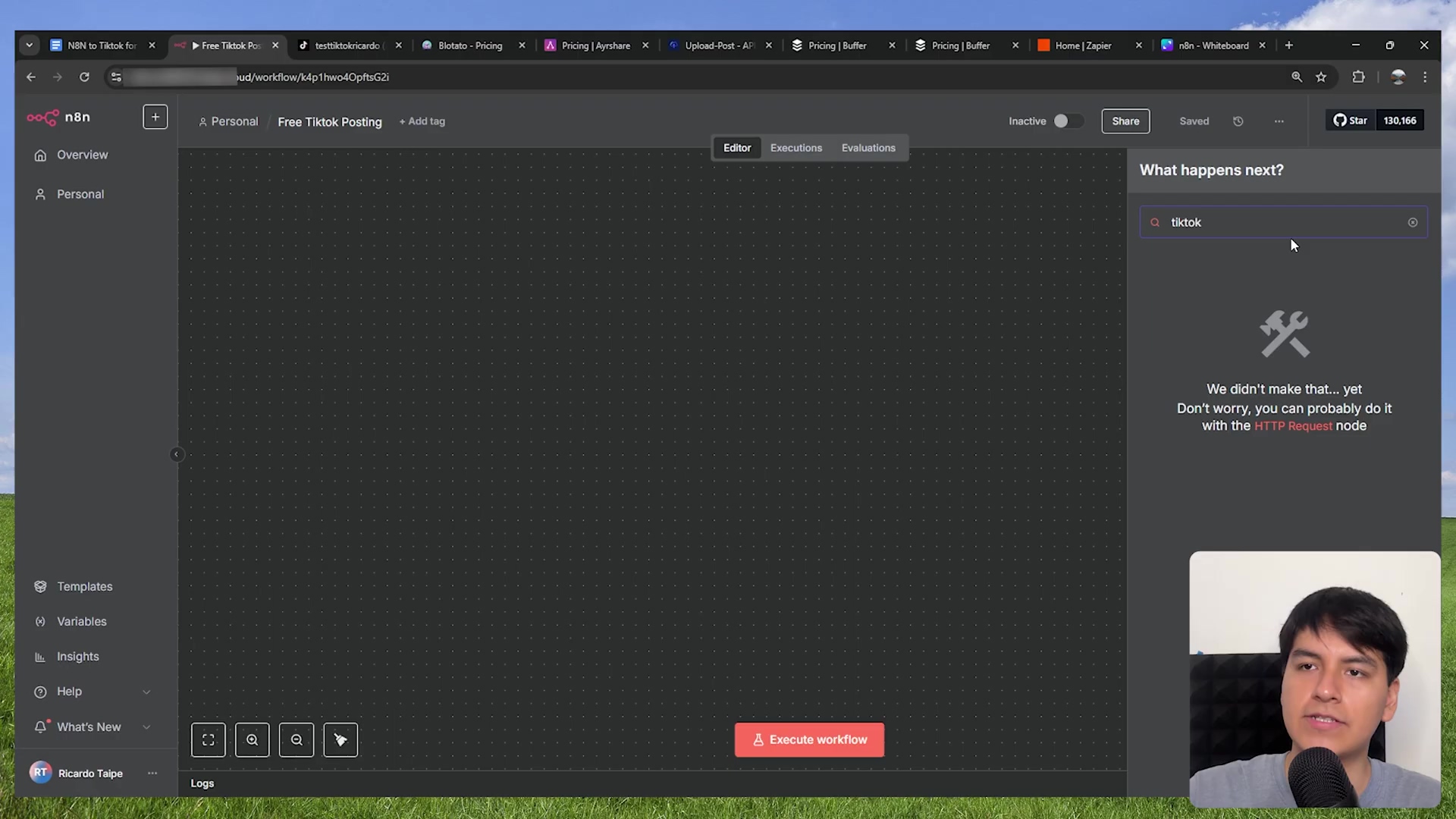Click the Personal breadcrumb in the header

pyautogui.click(x=228, y=121)
